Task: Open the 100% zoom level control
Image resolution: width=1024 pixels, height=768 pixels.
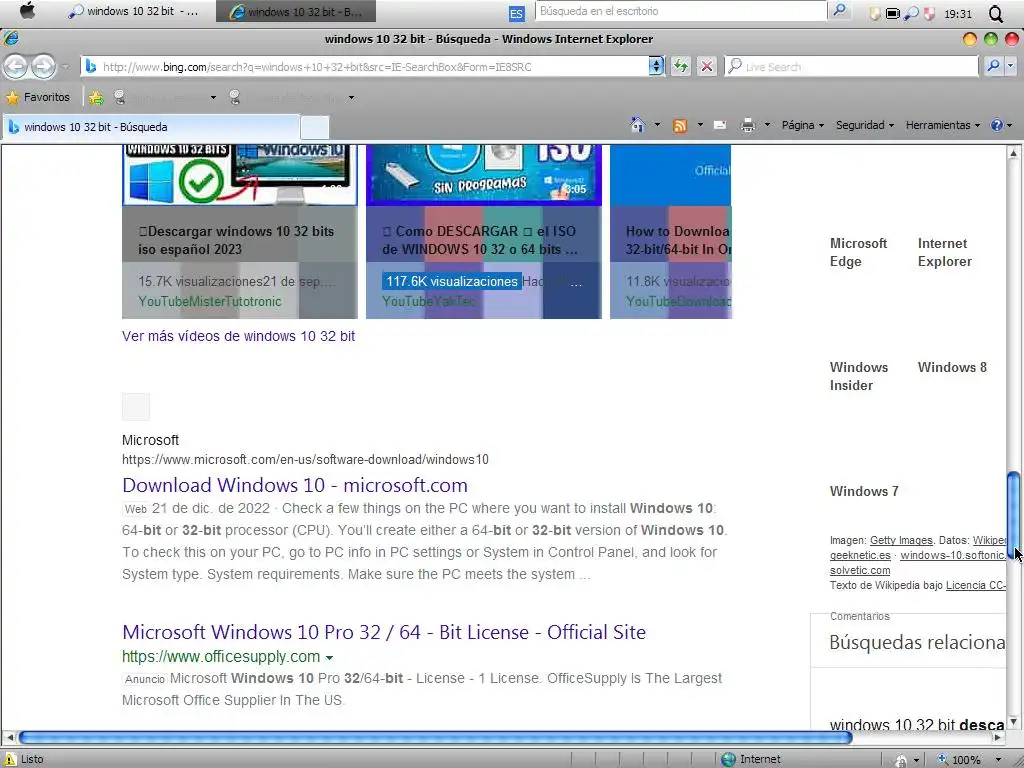Action: pos(967,760)
